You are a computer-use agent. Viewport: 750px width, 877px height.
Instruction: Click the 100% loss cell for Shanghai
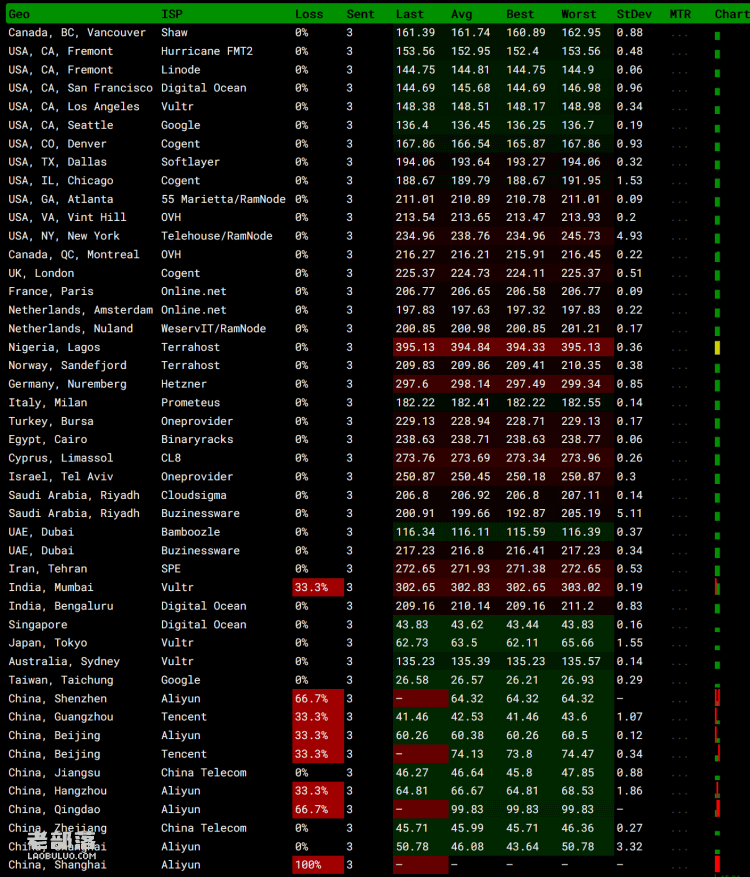pos(318,865)
